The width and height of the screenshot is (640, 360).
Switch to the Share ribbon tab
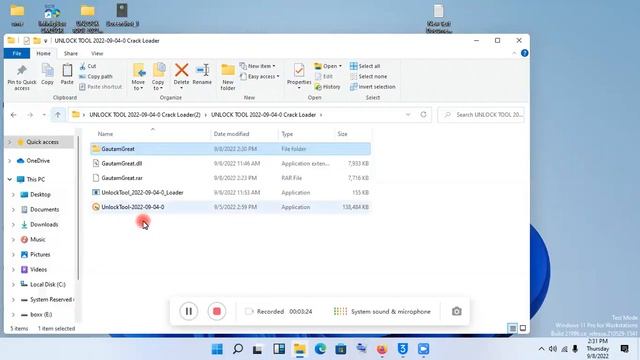point(71,53)
